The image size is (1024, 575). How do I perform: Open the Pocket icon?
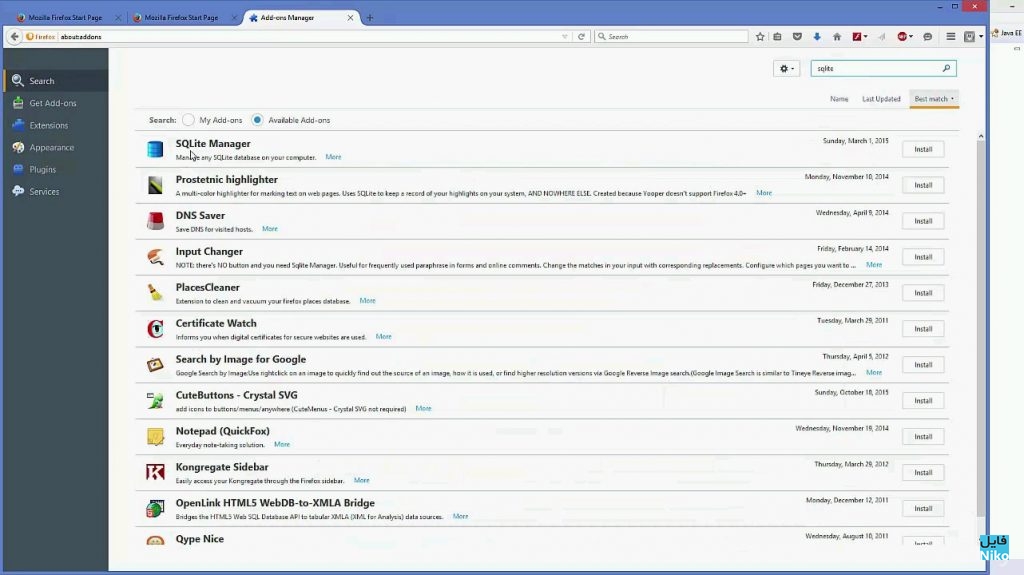[x=797, y=37]
